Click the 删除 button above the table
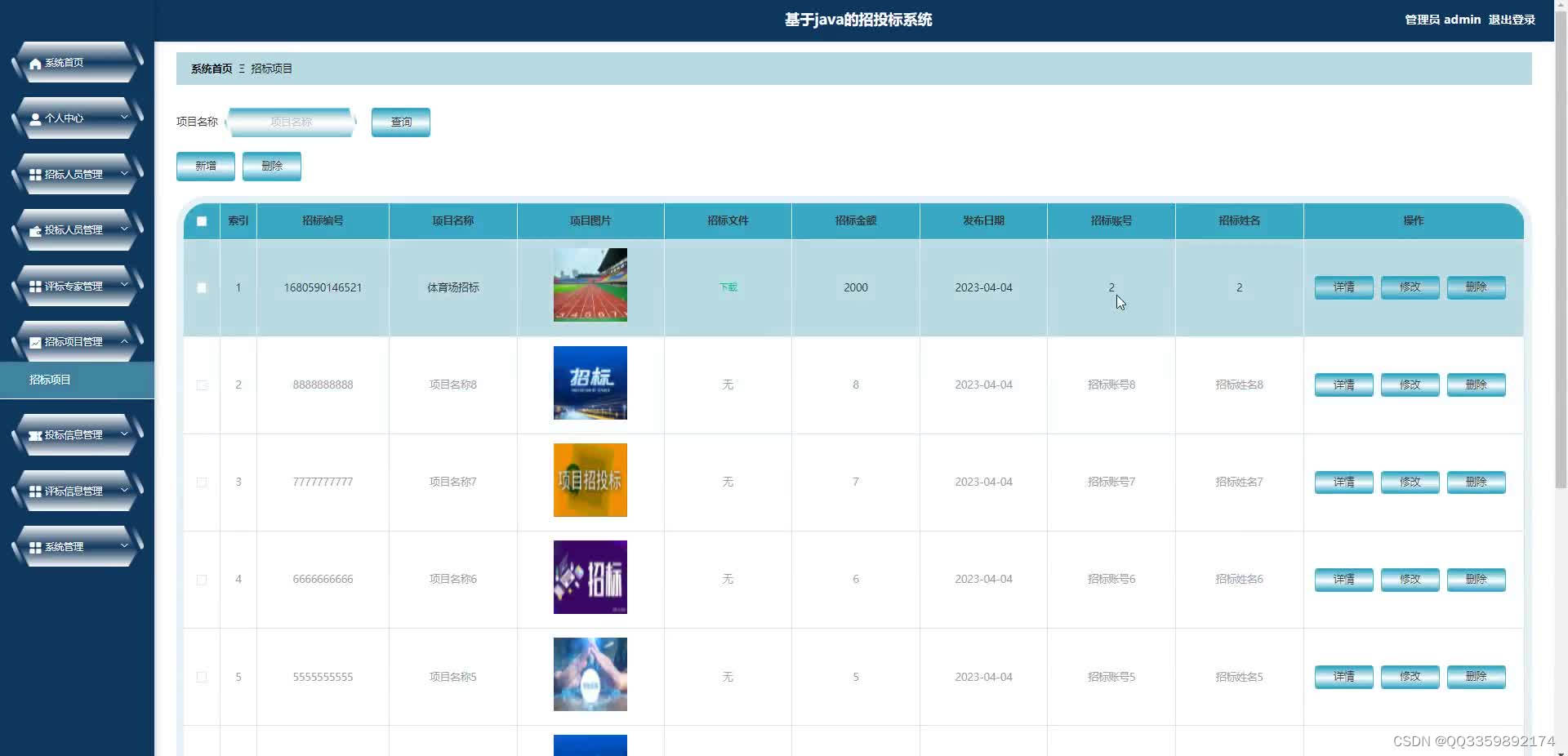This screenshot has height=756, width=1568. point(272,167)
